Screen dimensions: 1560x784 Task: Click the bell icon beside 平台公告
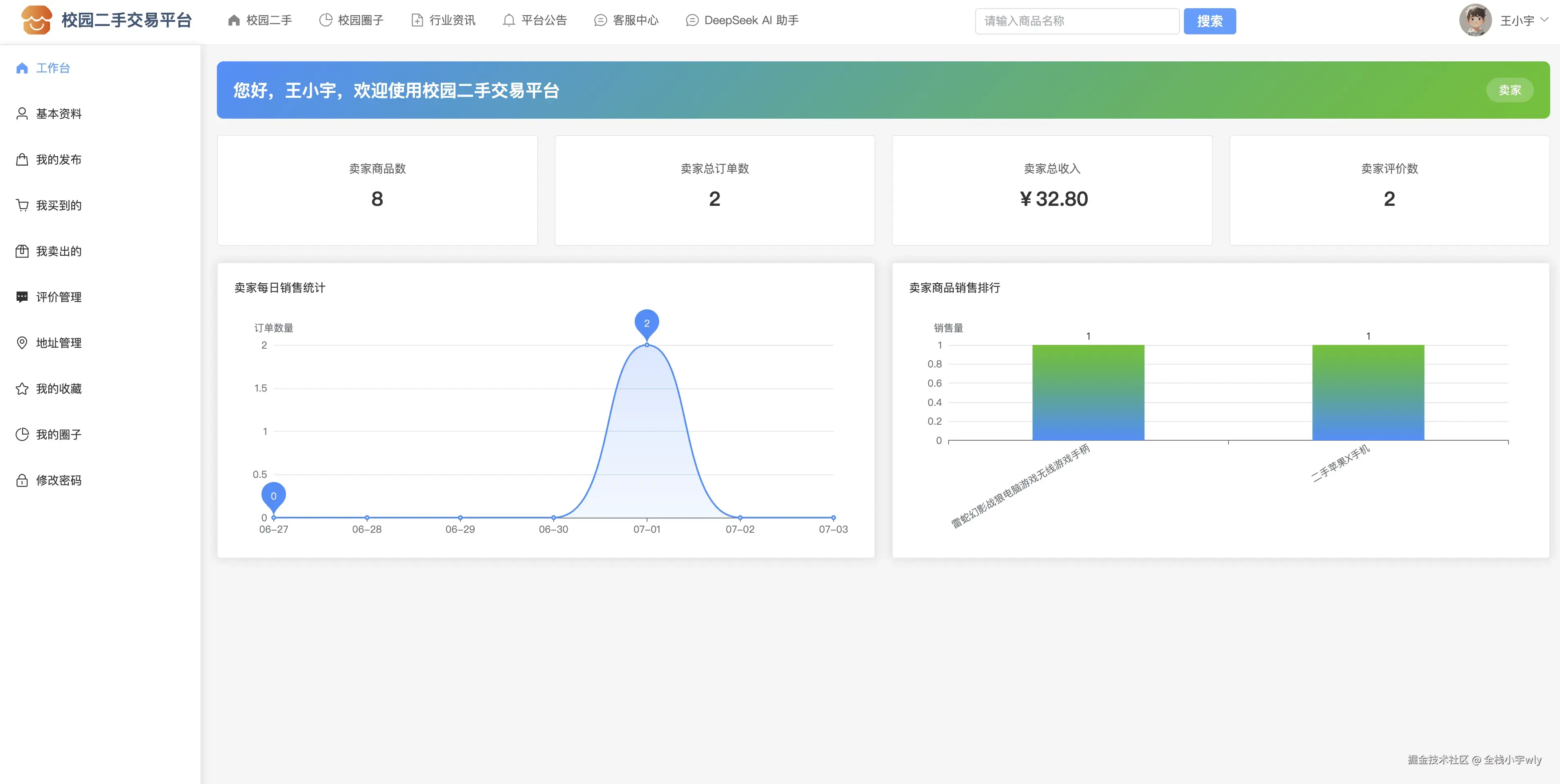pyautogui.click(x=509, y=20)
